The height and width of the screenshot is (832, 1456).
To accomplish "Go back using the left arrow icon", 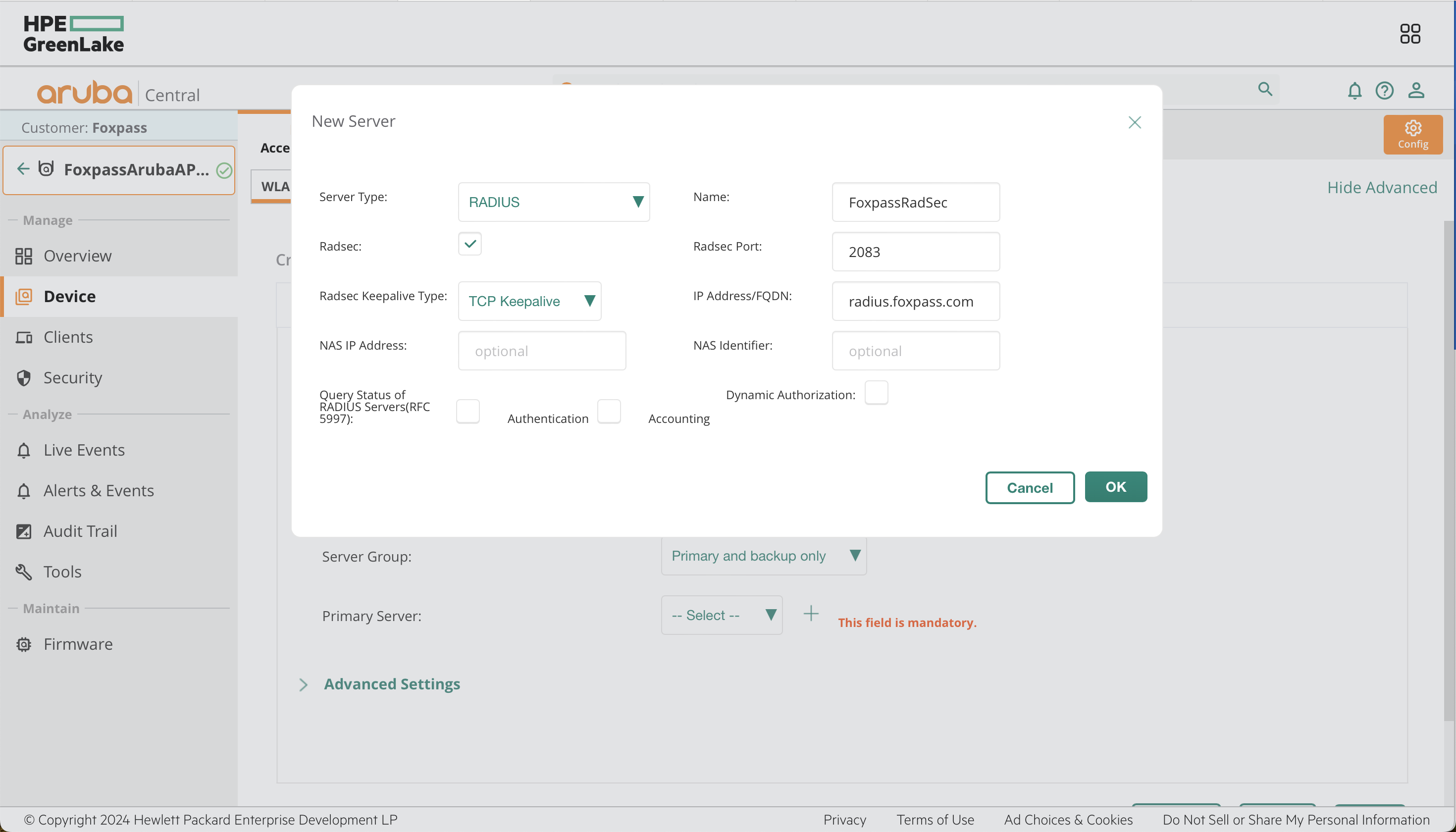I will [23, 168].
